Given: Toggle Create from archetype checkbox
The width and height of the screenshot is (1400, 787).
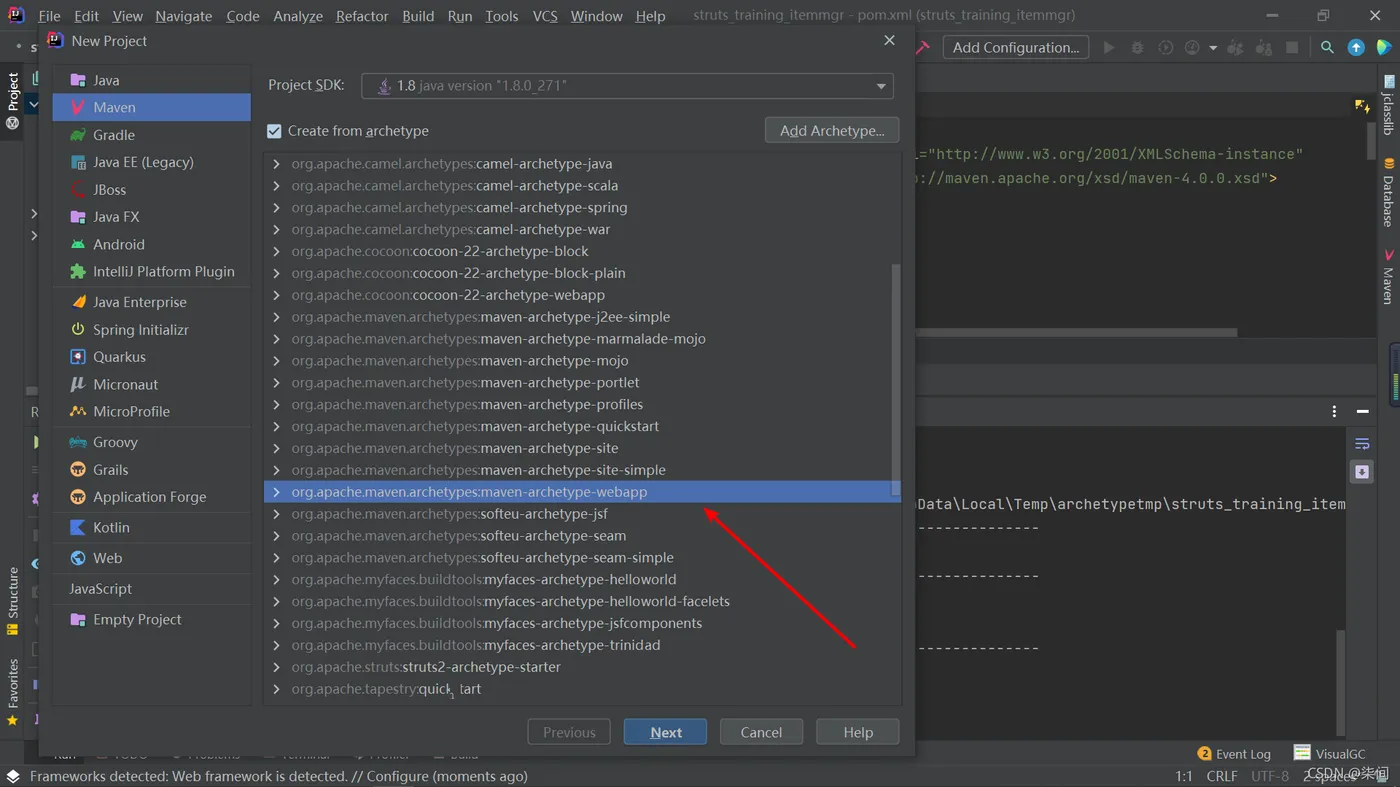Looking at the screenshot, I should click(x=274, y=131).
